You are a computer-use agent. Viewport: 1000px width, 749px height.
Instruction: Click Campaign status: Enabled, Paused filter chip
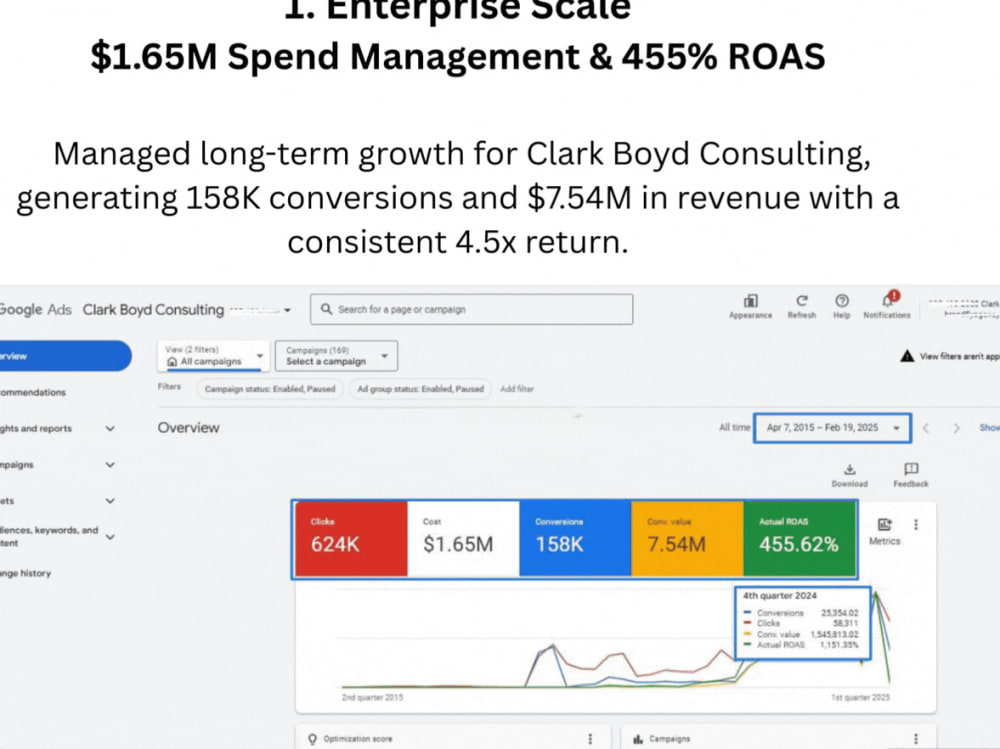[x=270, y=389]
